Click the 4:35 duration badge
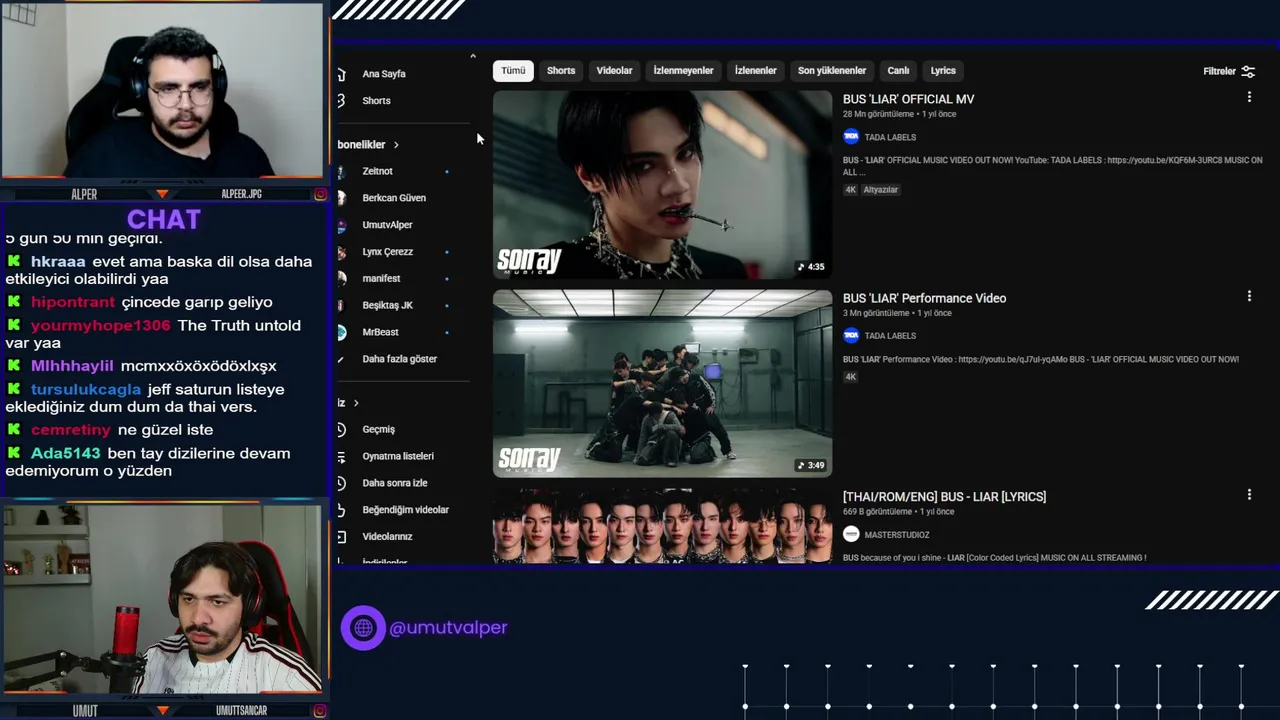 (x=811, y=267)
